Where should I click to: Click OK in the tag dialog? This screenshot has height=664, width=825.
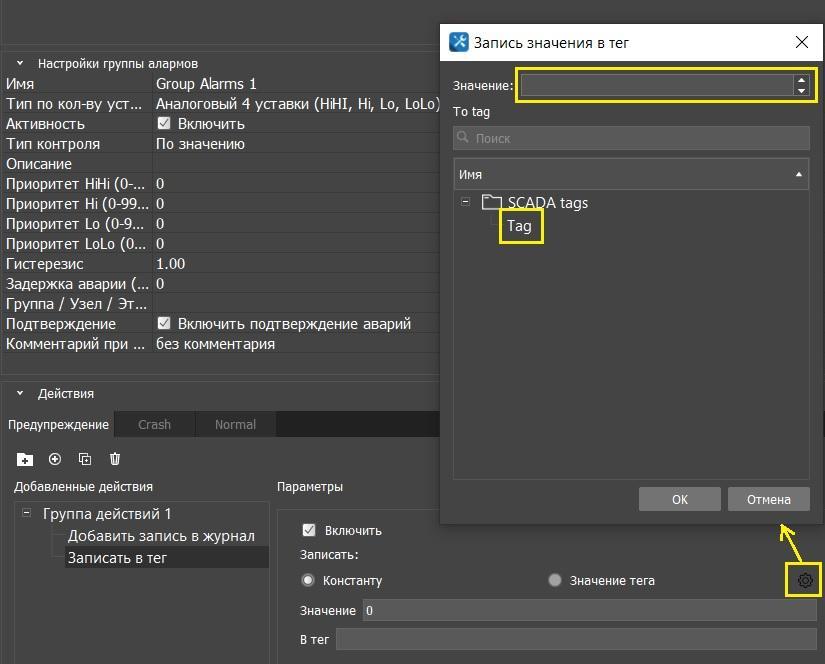679,500
